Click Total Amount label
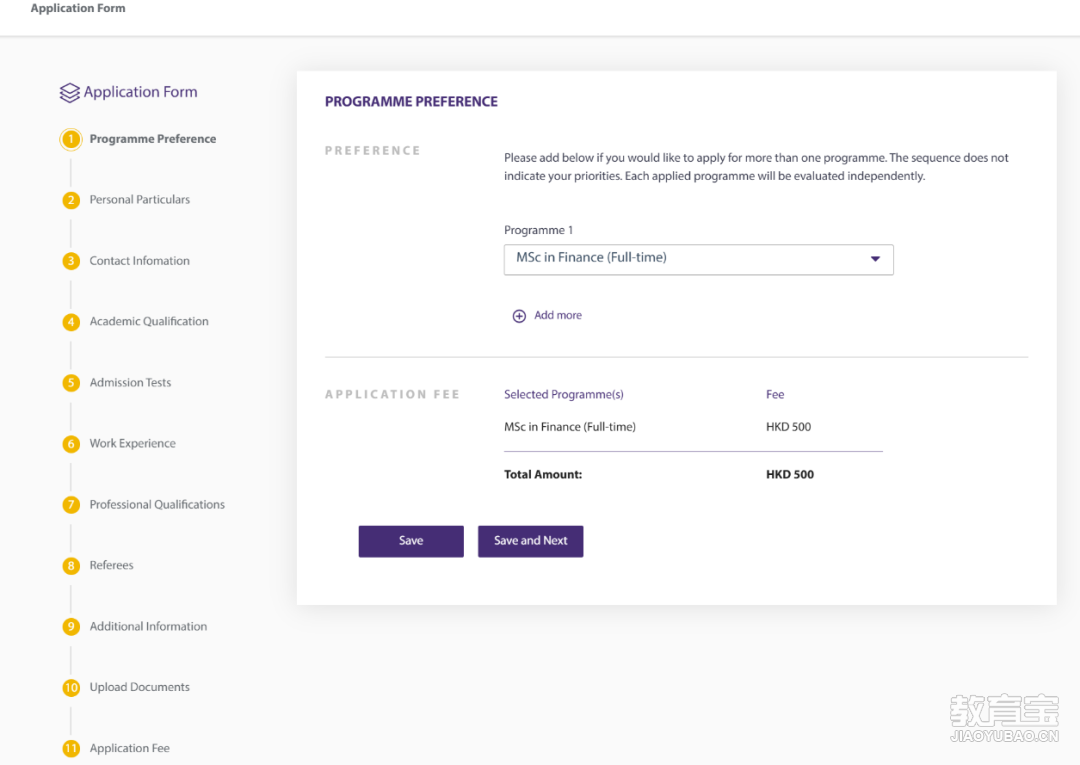The image size is (1080, 765). 543,474
